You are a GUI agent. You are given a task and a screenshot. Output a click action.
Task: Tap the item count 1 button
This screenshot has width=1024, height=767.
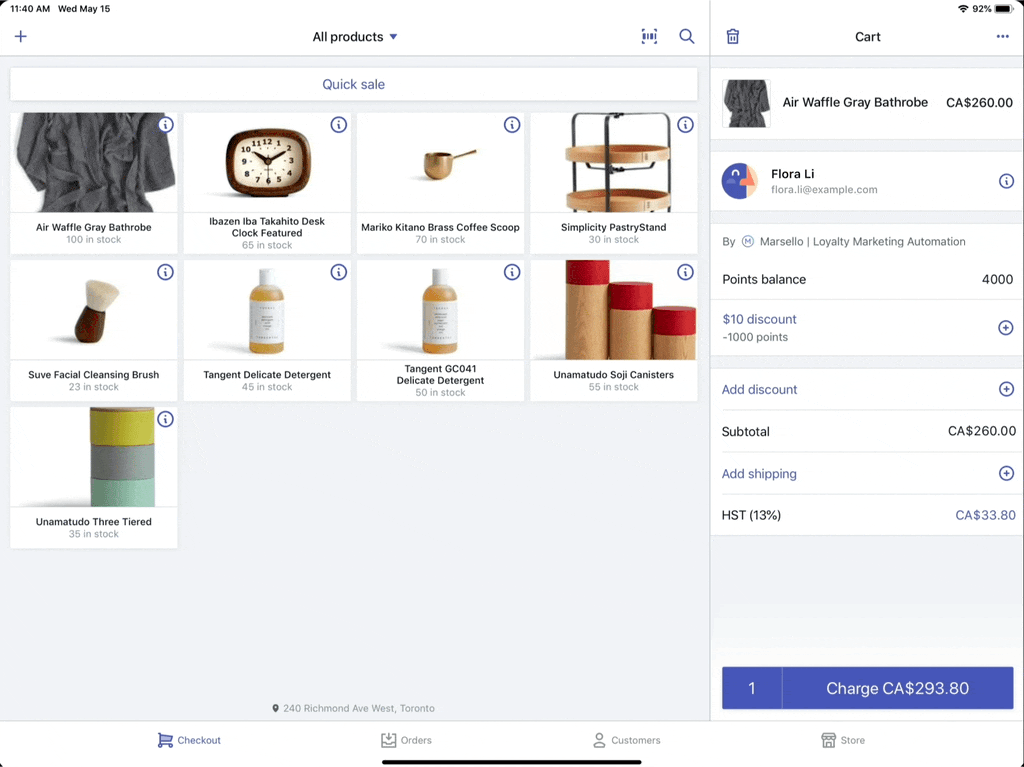(x=752, y=688)
